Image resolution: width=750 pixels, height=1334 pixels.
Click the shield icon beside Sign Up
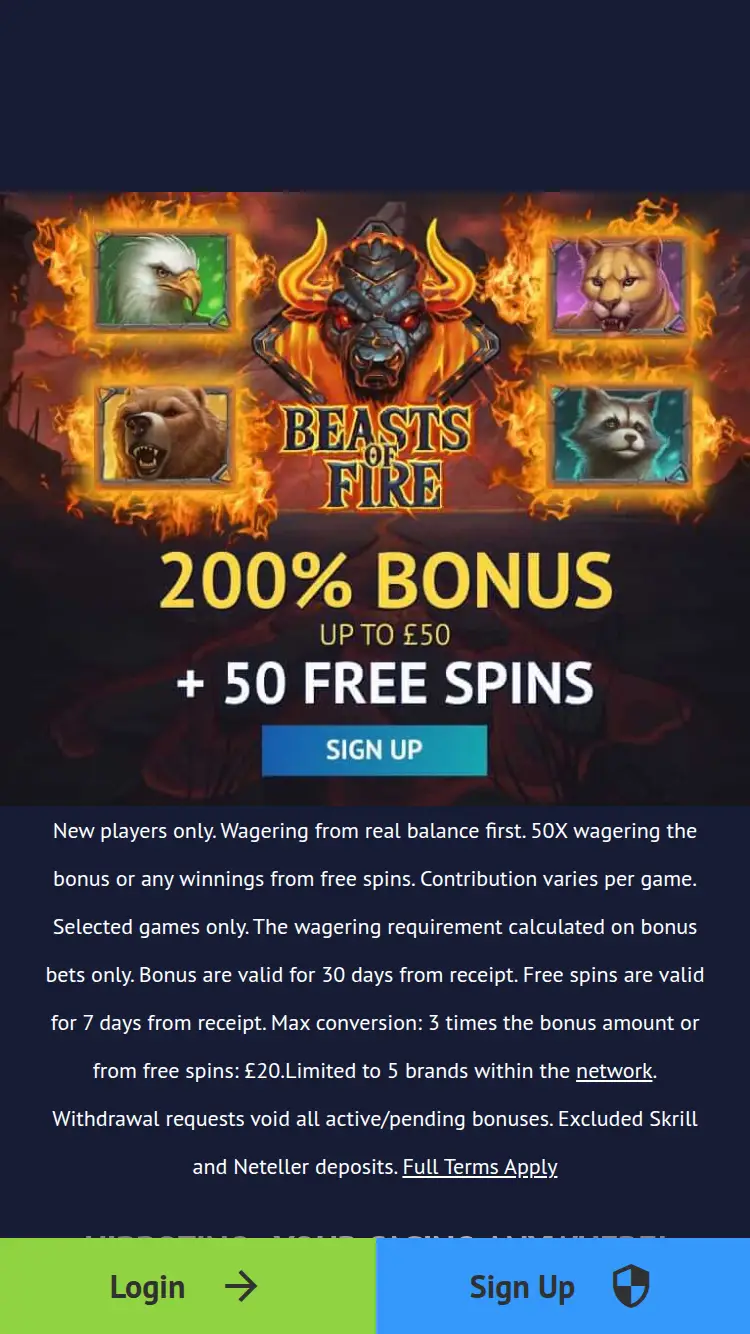pyautogui.click(x=631, y=1286)
